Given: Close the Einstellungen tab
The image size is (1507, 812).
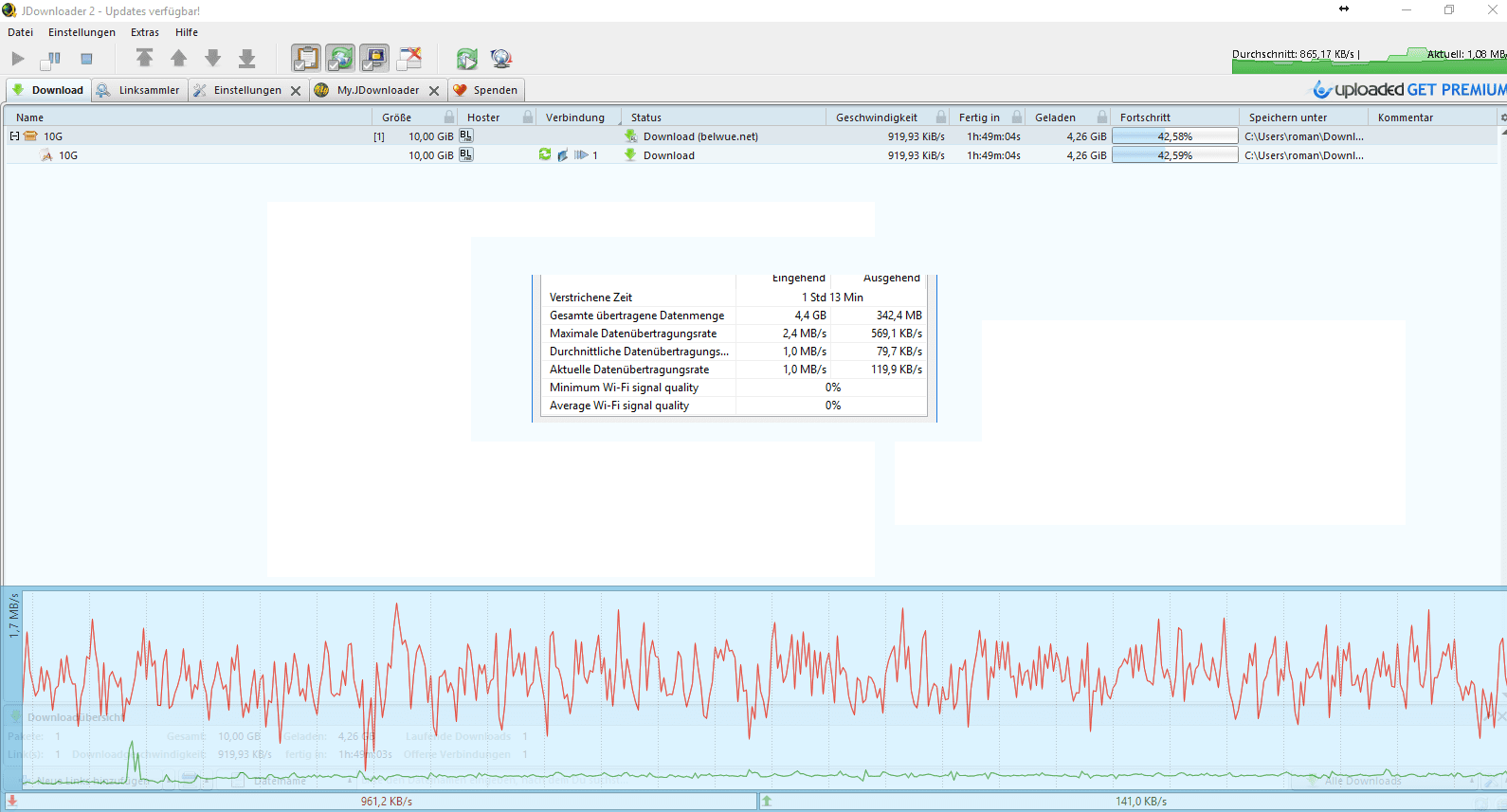Looking at the screenshot, I should coord(296,91).
